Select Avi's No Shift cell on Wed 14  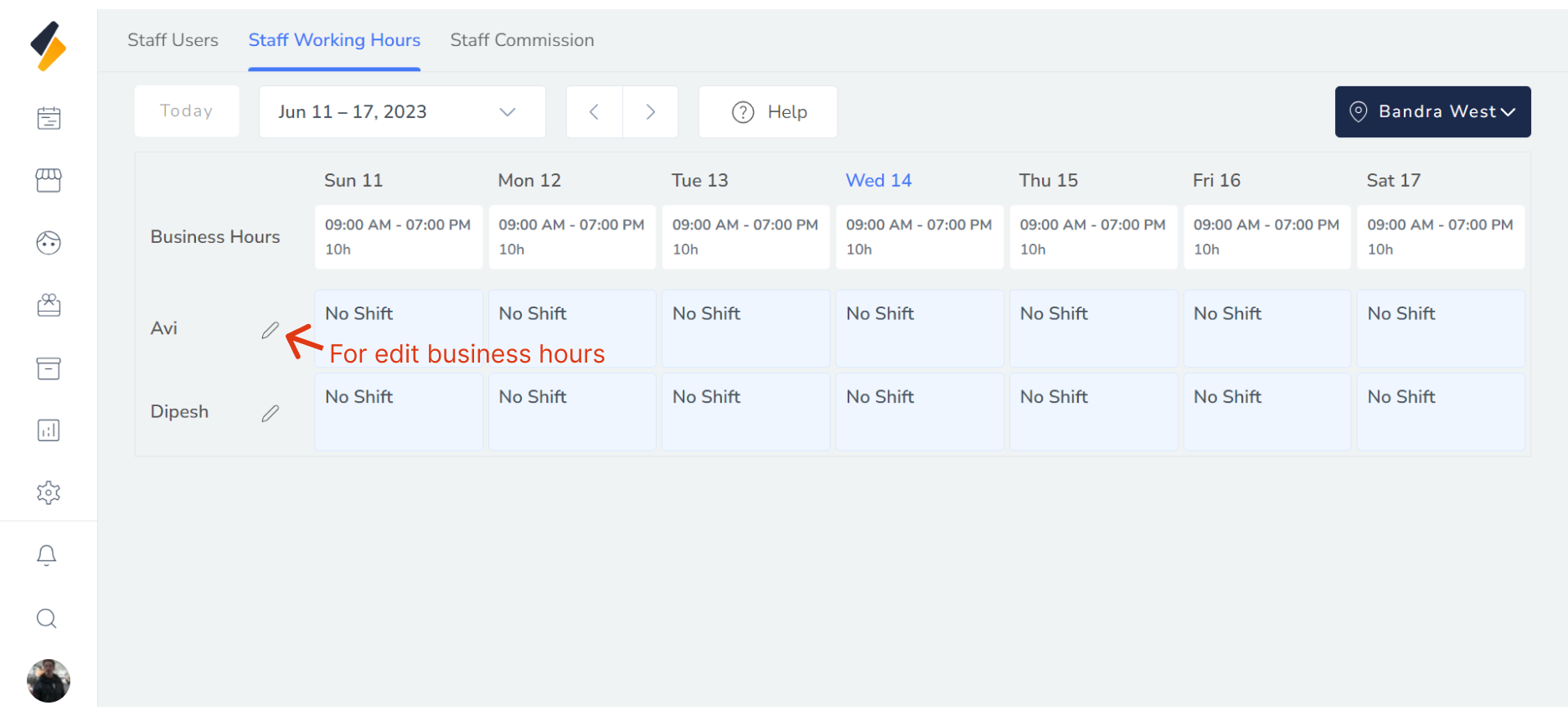919,328
